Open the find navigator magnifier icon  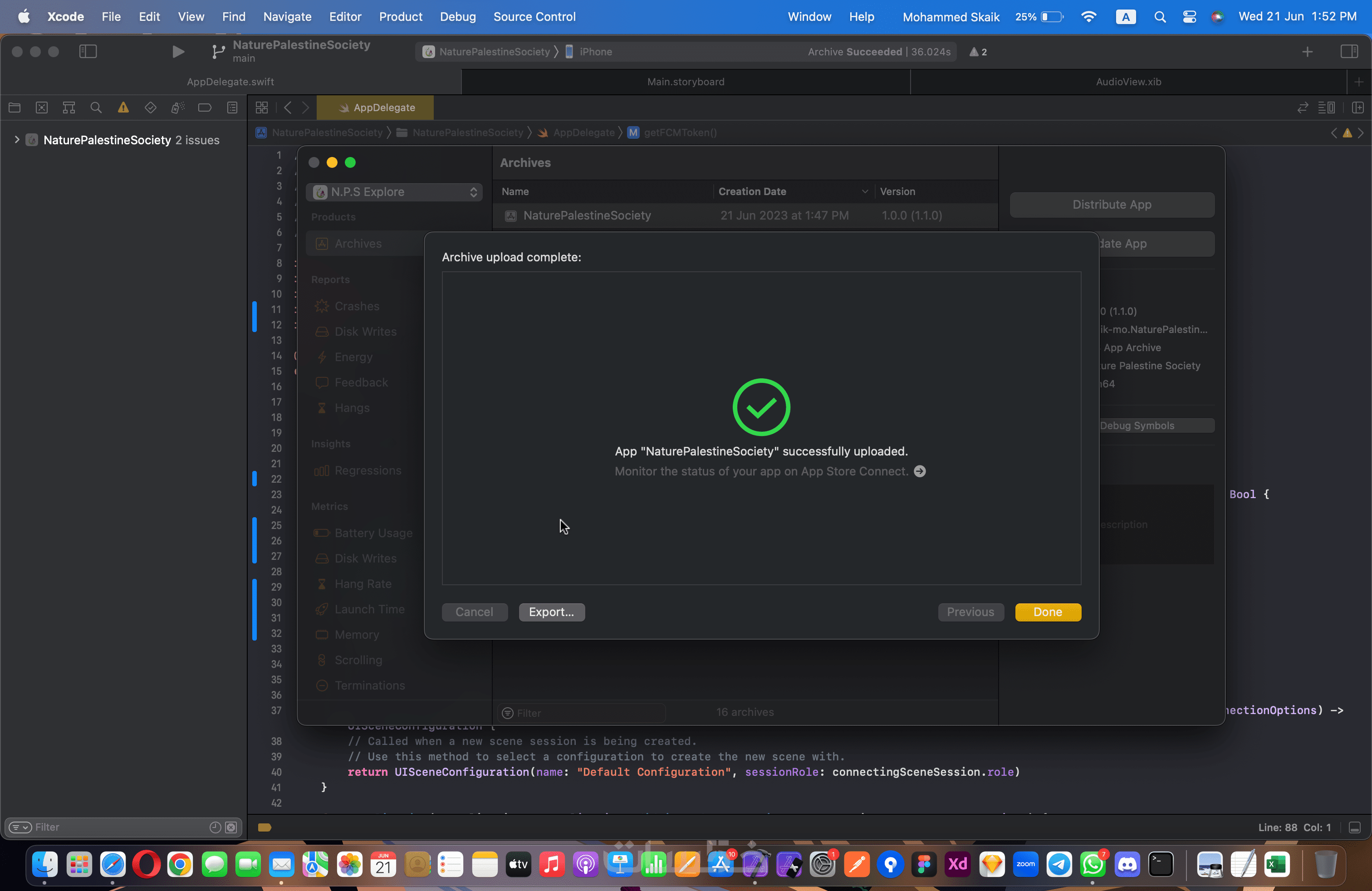96,108
